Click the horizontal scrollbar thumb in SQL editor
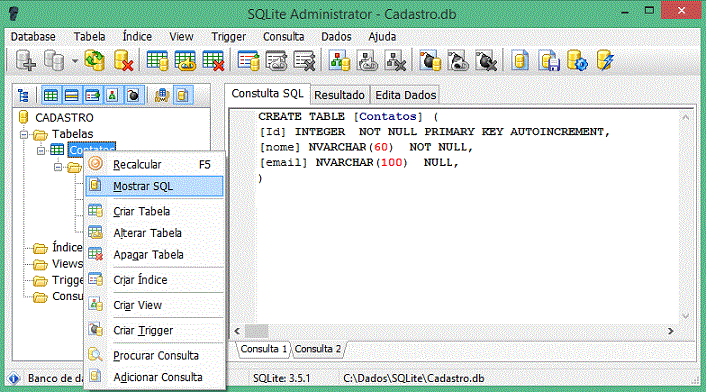706x392 pixels. (x=257, y=331)
